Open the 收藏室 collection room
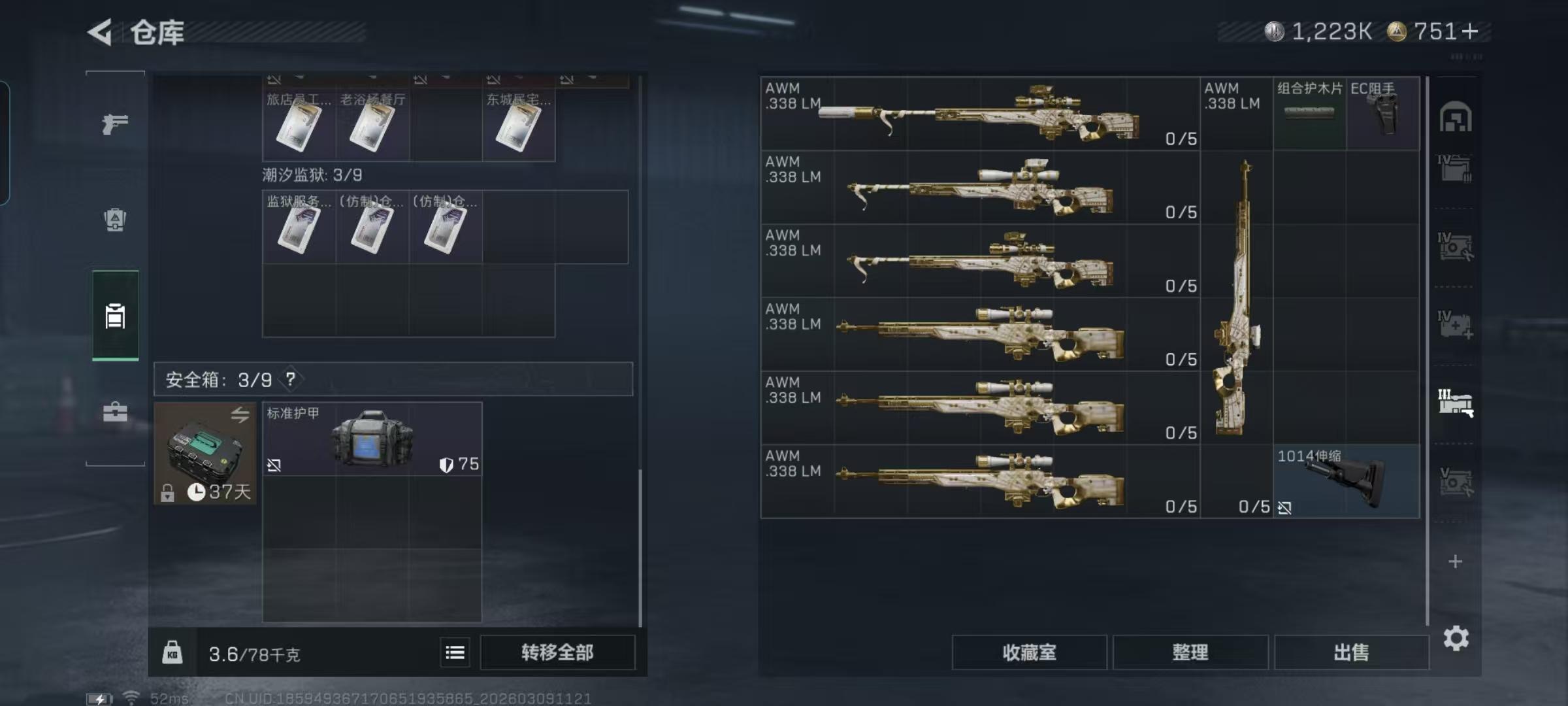Image resolution: width=1568 pixels, height=706 pixels. [1029, 652]
